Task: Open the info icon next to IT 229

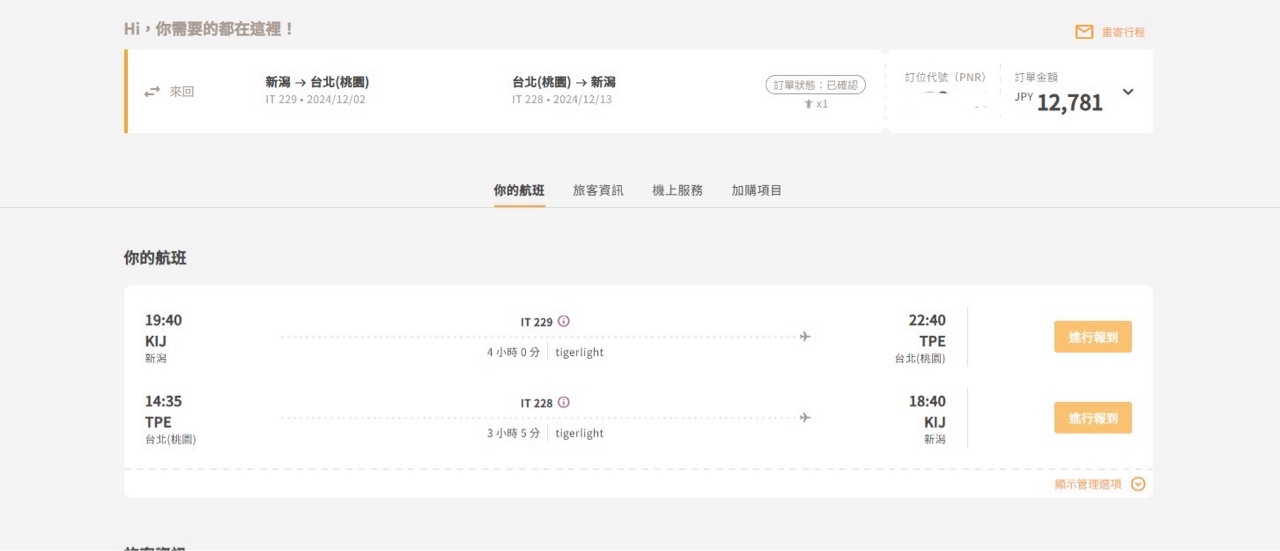Action: pyautogui.click(x=564, y=321)
